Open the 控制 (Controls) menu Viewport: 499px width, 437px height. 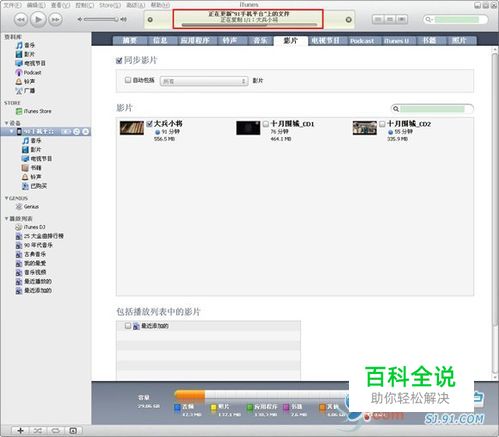pos(85,5)
